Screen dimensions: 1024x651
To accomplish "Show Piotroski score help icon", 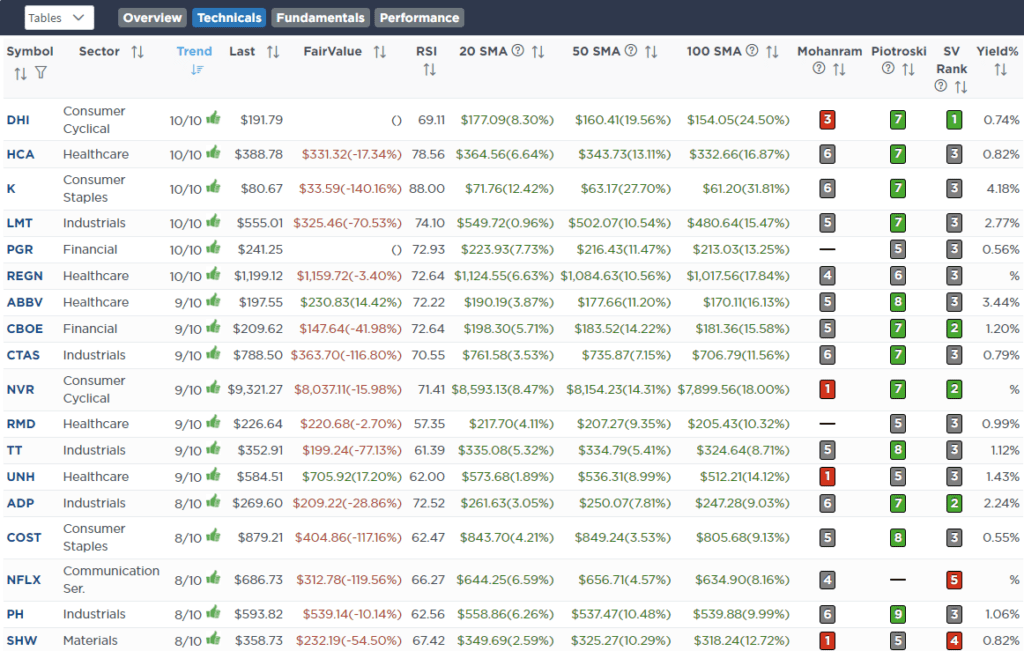I will click(888, 68).
